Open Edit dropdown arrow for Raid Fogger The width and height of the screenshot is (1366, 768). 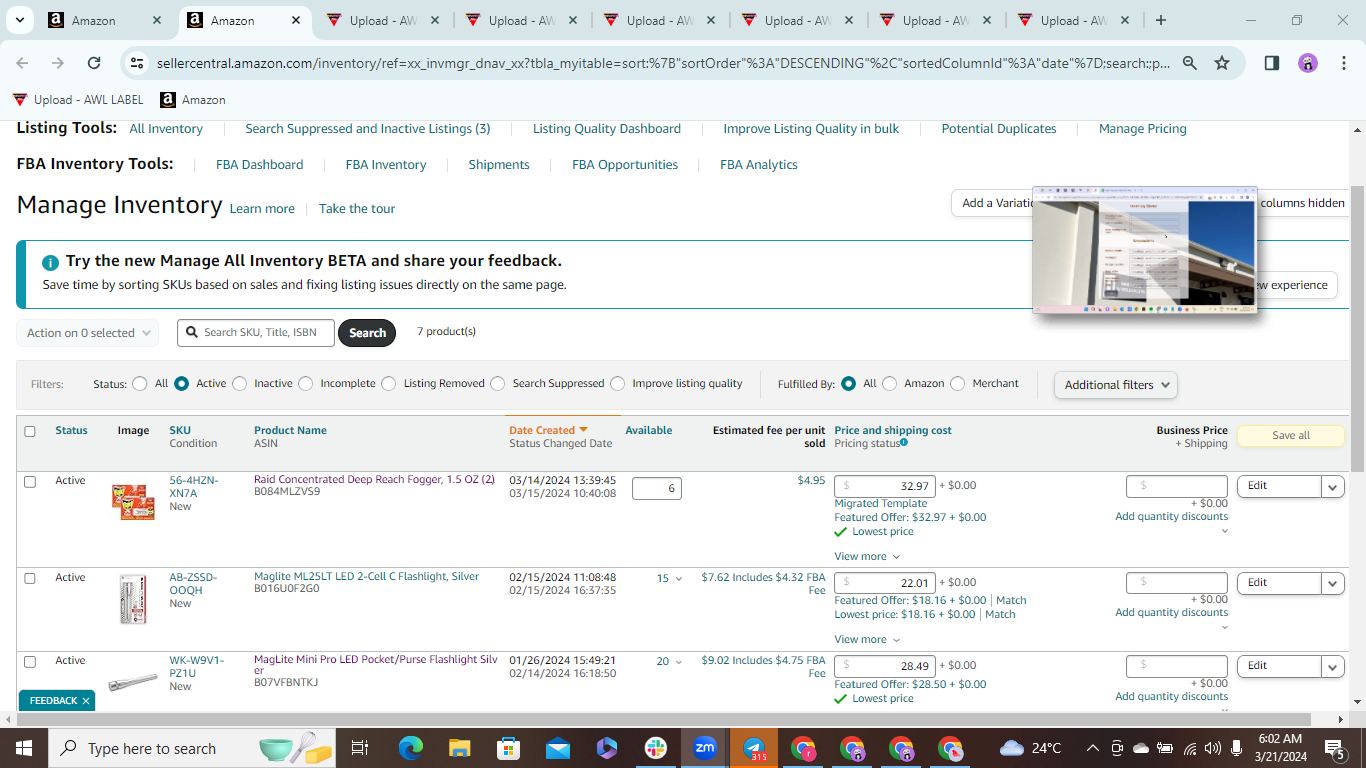[x=1333, y=486]
